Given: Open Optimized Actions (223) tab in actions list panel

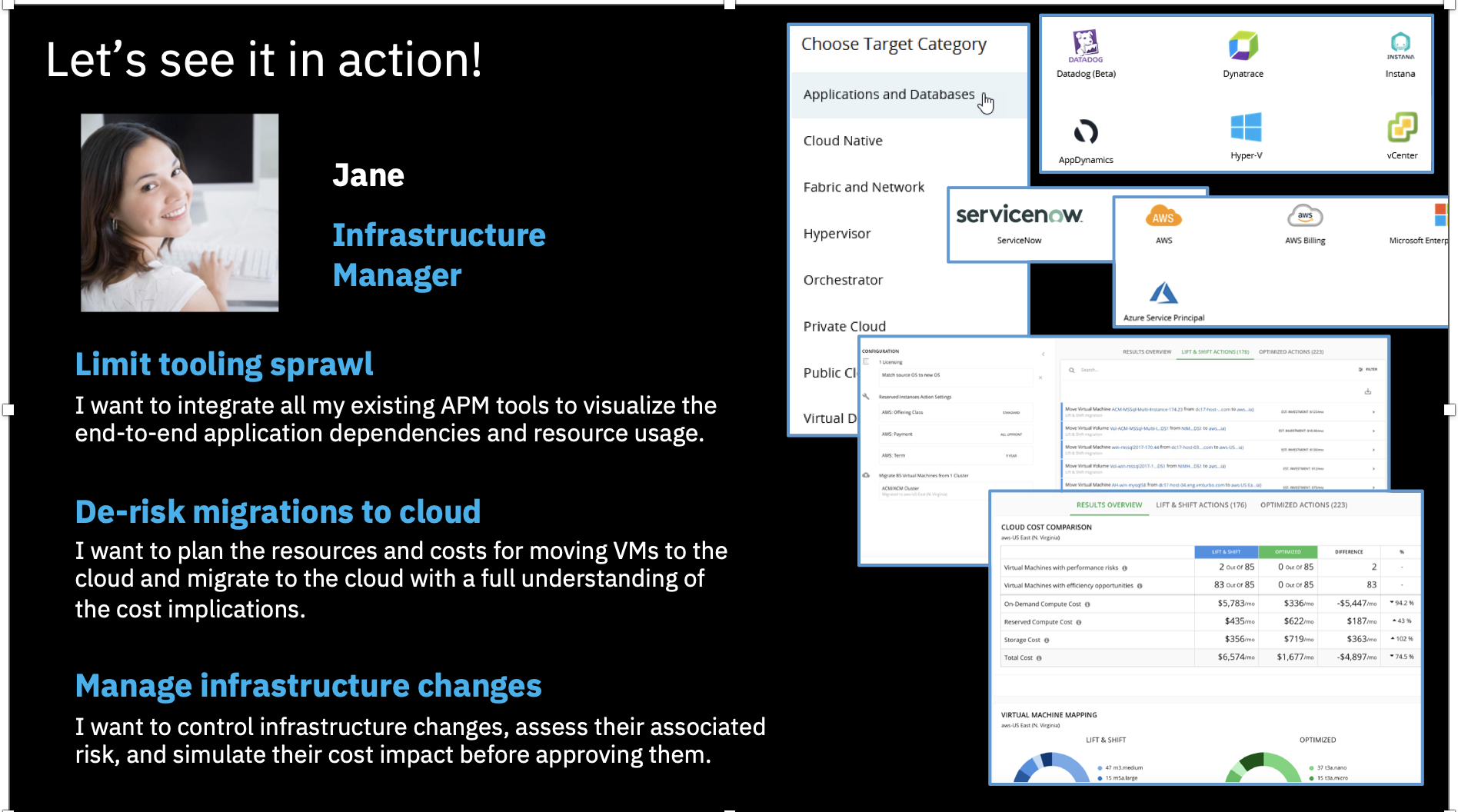Looking at the screenshot, I should pos(1291,352).
